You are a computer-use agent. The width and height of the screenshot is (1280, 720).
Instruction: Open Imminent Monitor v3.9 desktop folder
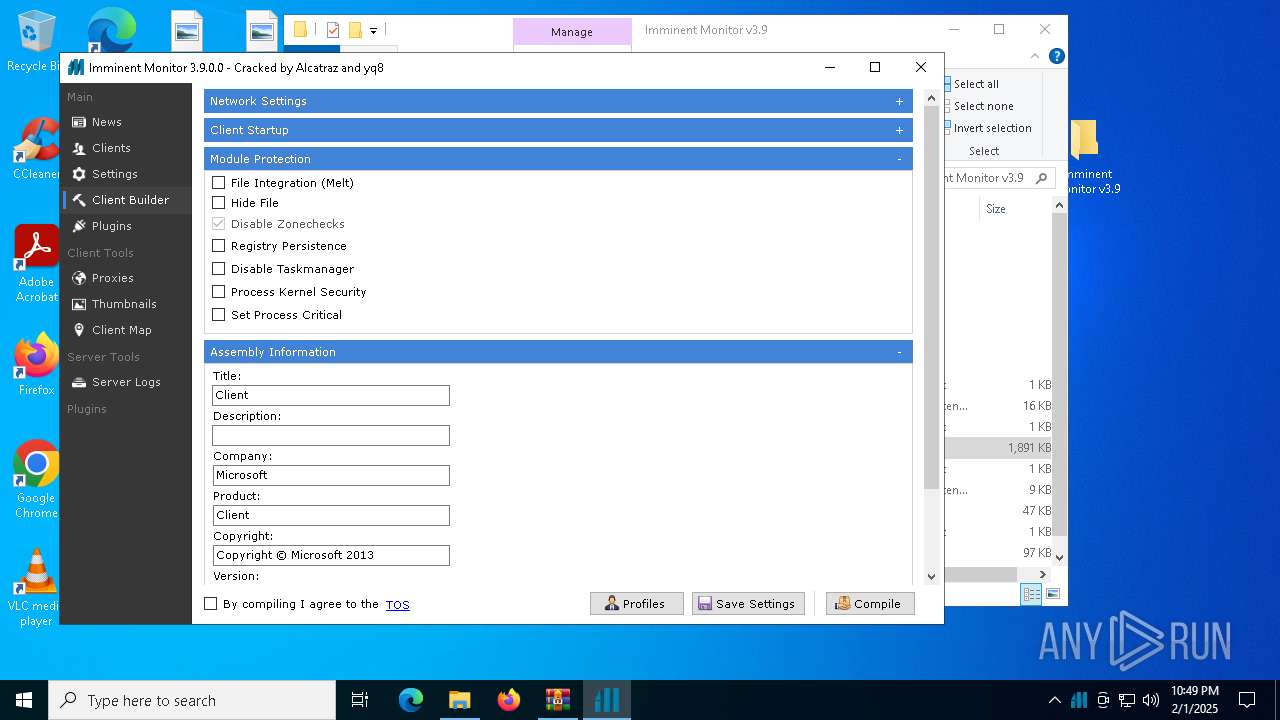point(1088,158)
